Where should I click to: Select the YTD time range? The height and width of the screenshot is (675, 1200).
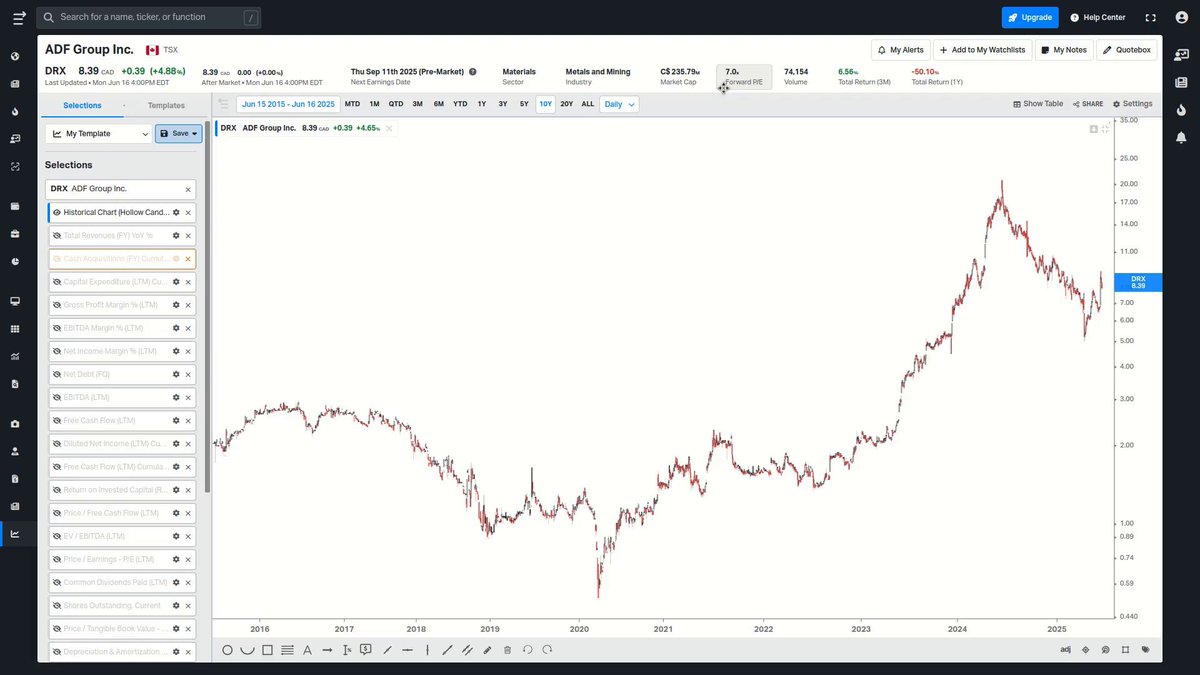point(460,104)
